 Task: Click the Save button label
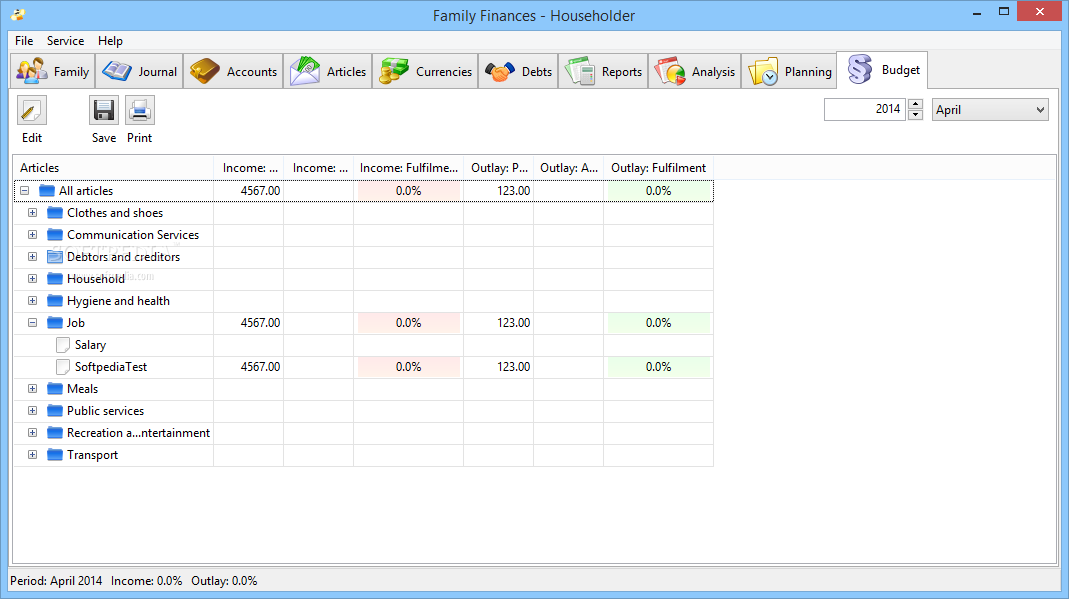[104, 138]
